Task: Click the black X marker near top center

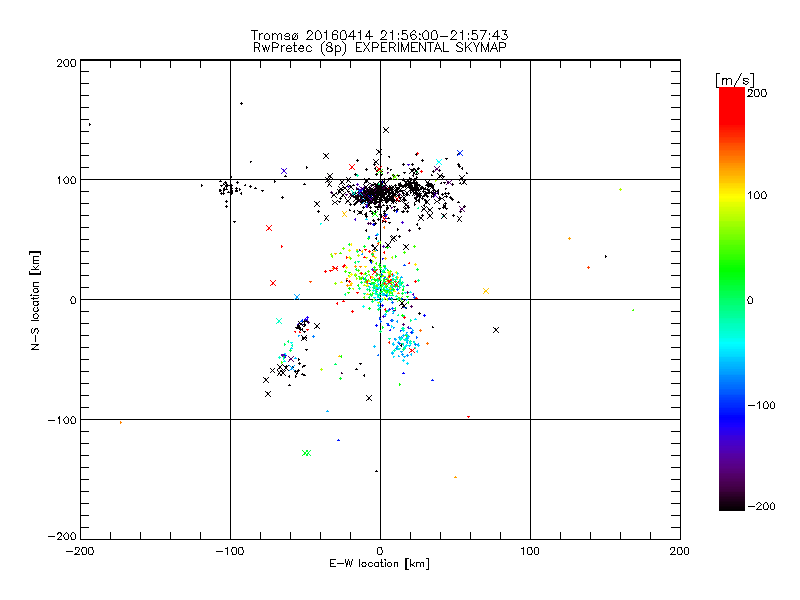Action: tap(386, 130)
